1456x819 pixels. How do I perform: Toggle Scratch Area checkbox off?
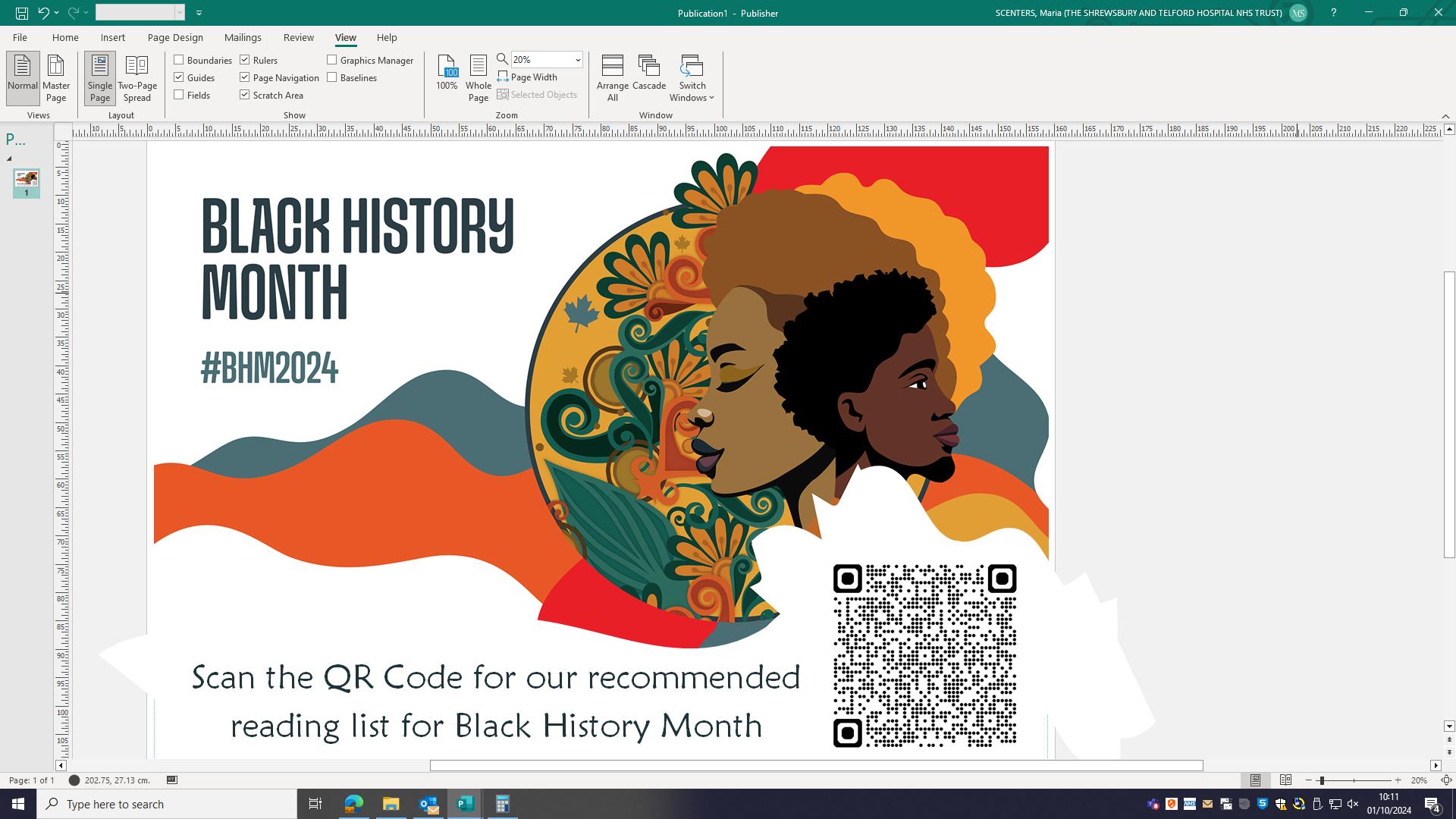pos(245,95)
